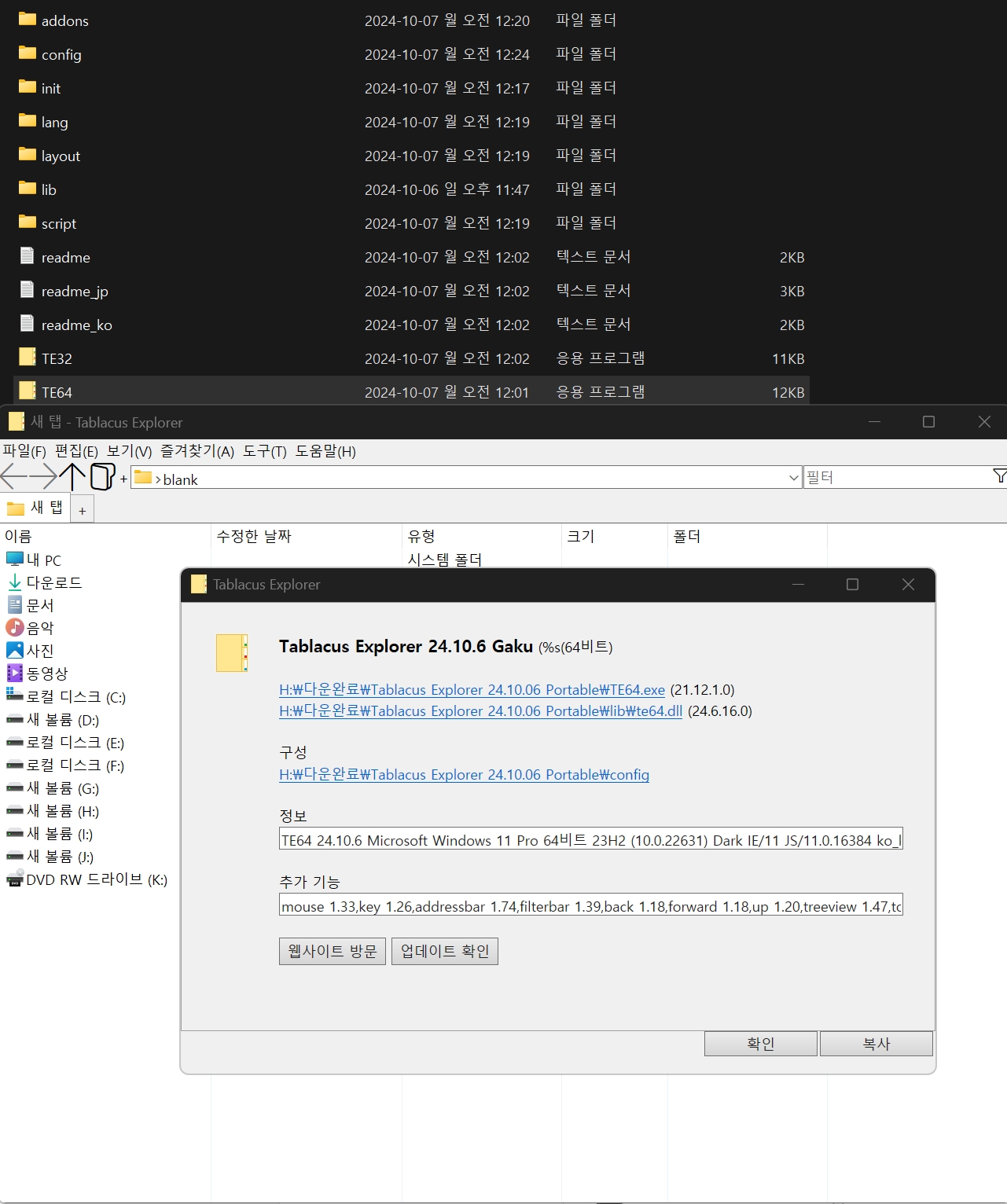
Task: Open the 파일(F) menu
Action: (24, 451)
